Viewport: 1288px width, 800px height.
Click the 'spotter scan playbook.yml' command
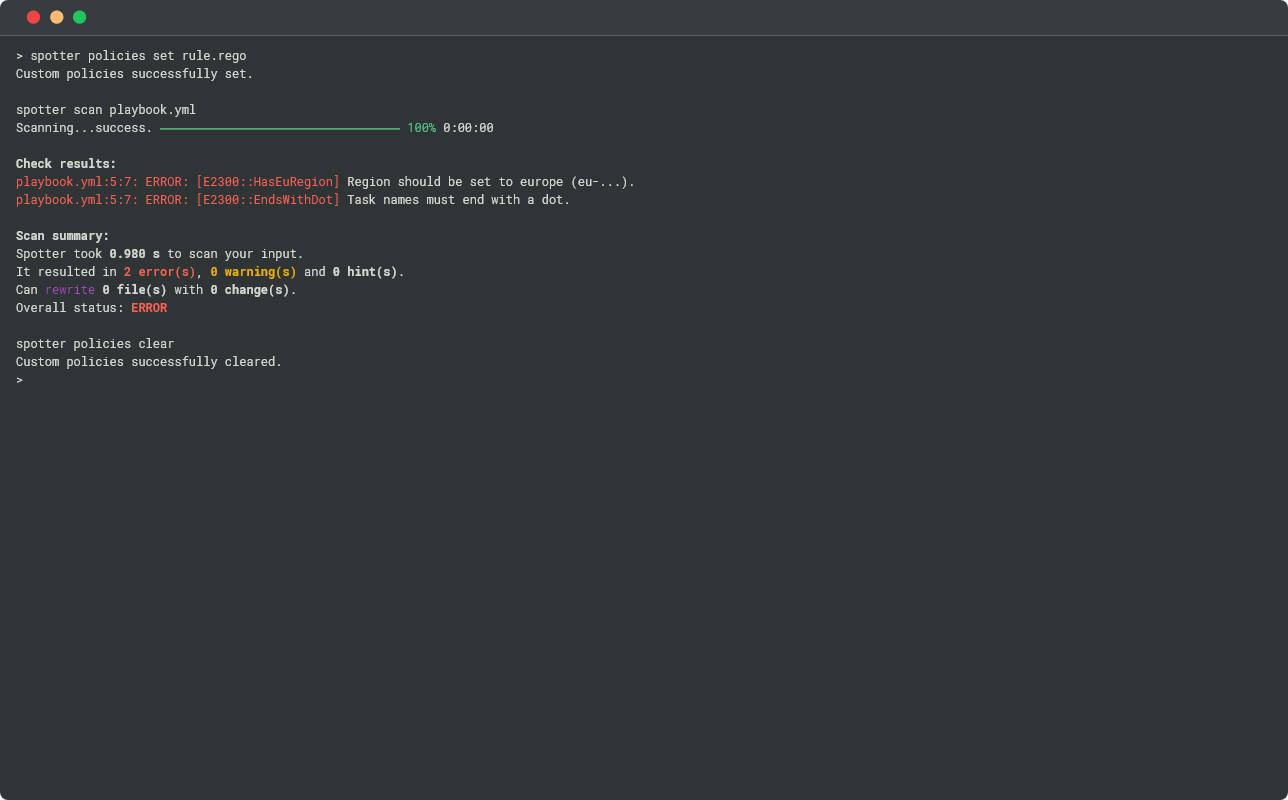click(x=106, y=110)
